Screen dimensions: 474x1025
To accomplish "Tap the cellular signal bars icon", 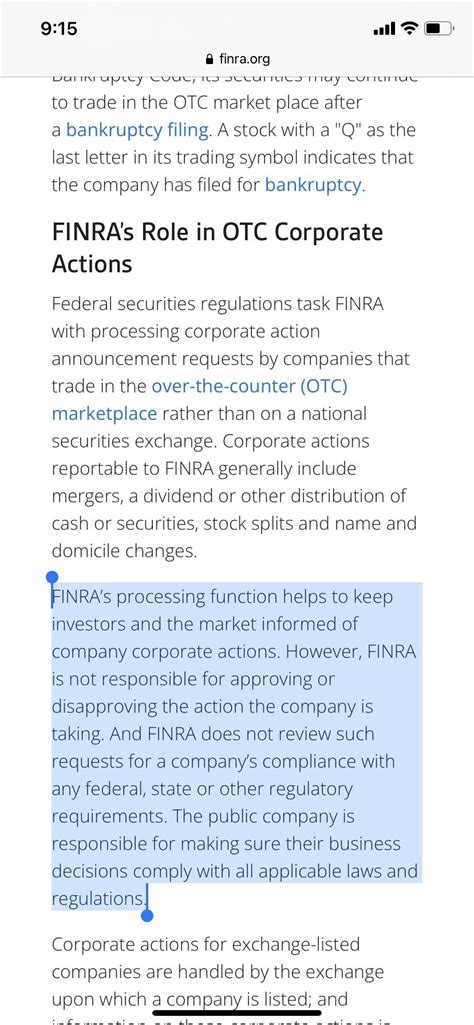I will pos(384,29).
